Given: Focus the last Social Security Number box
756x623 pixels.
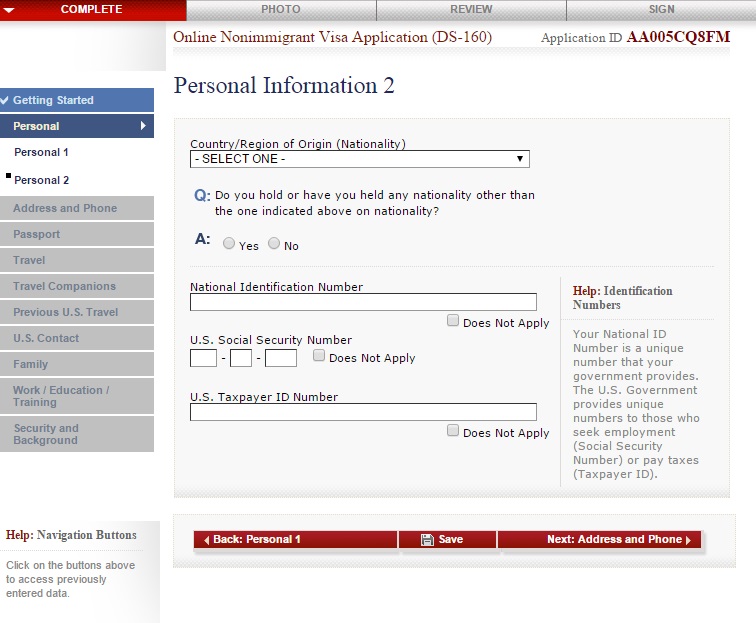Looking at the screenshot, I should 281,358.
